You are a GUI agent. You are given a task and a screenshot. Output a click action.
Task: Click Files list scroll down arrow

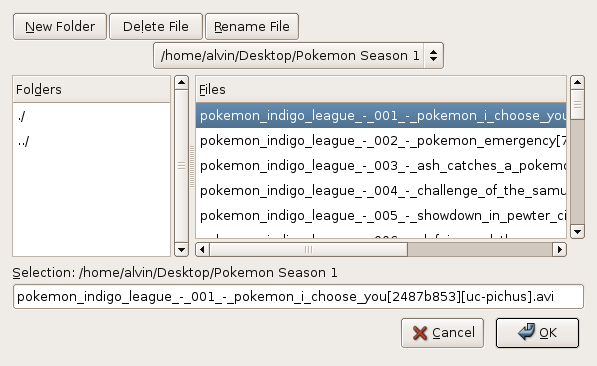[578, 231]
